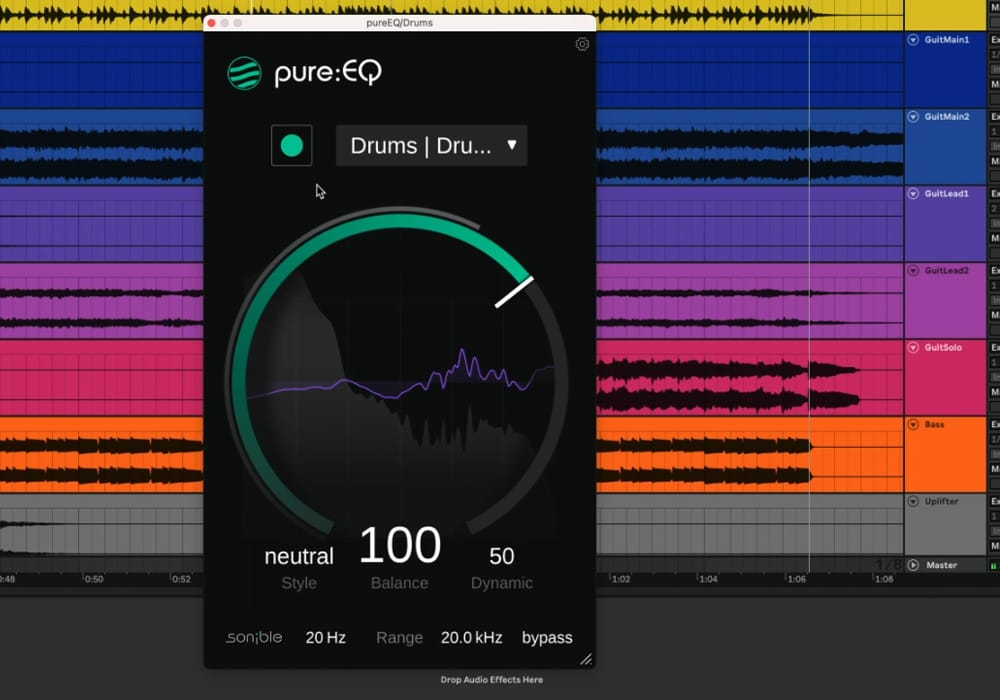
Task: Click the Dynamic label
Action: pyautogui.click(x=502, y=583)
